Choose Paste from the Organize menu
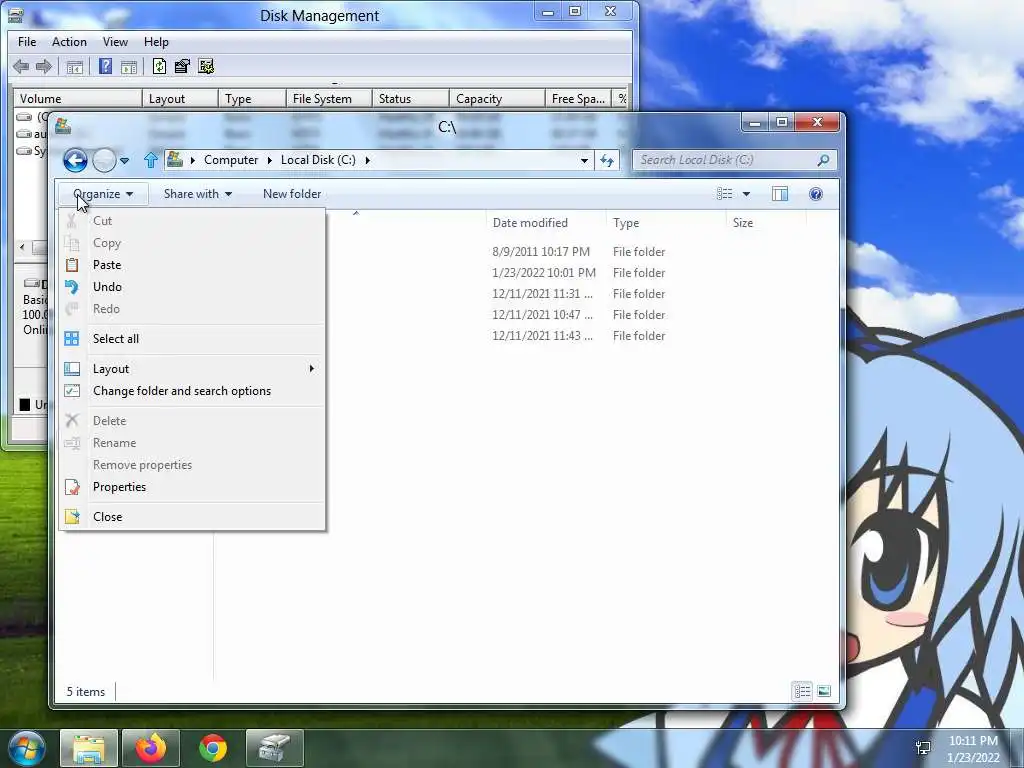Image resolution: width=1024 pixels, height=768 pixels. (x=192, y=264)
